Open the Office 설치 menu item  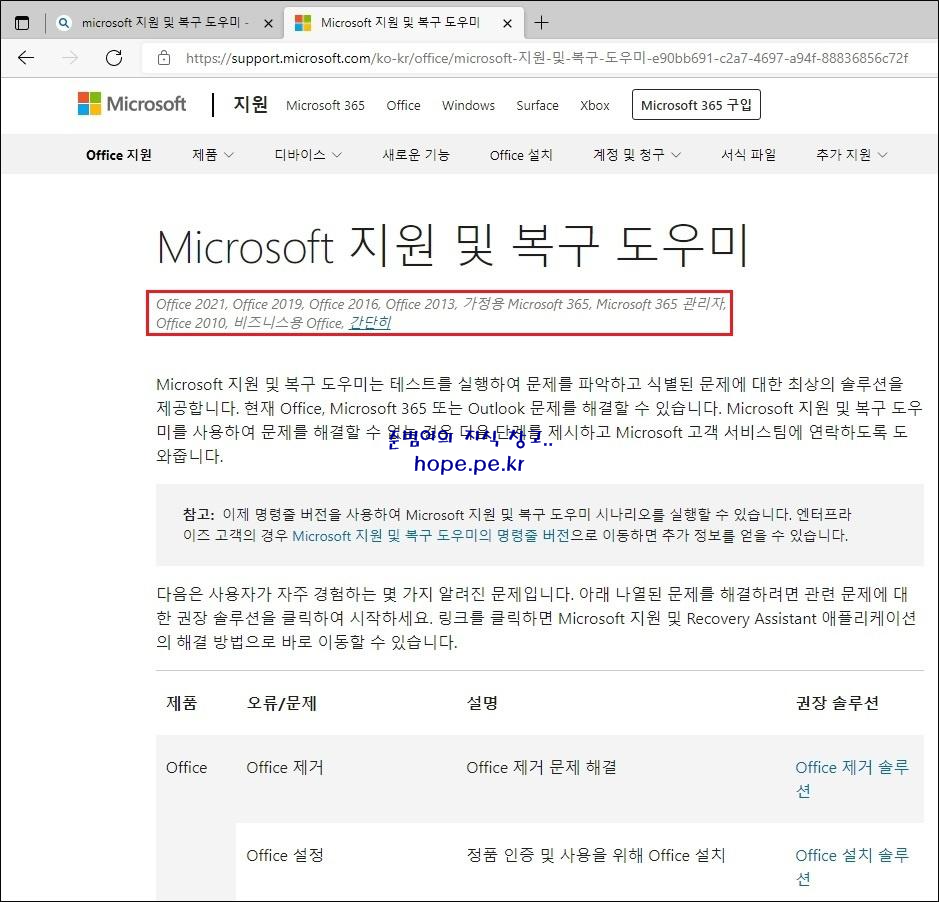click(x=521, y=155)
